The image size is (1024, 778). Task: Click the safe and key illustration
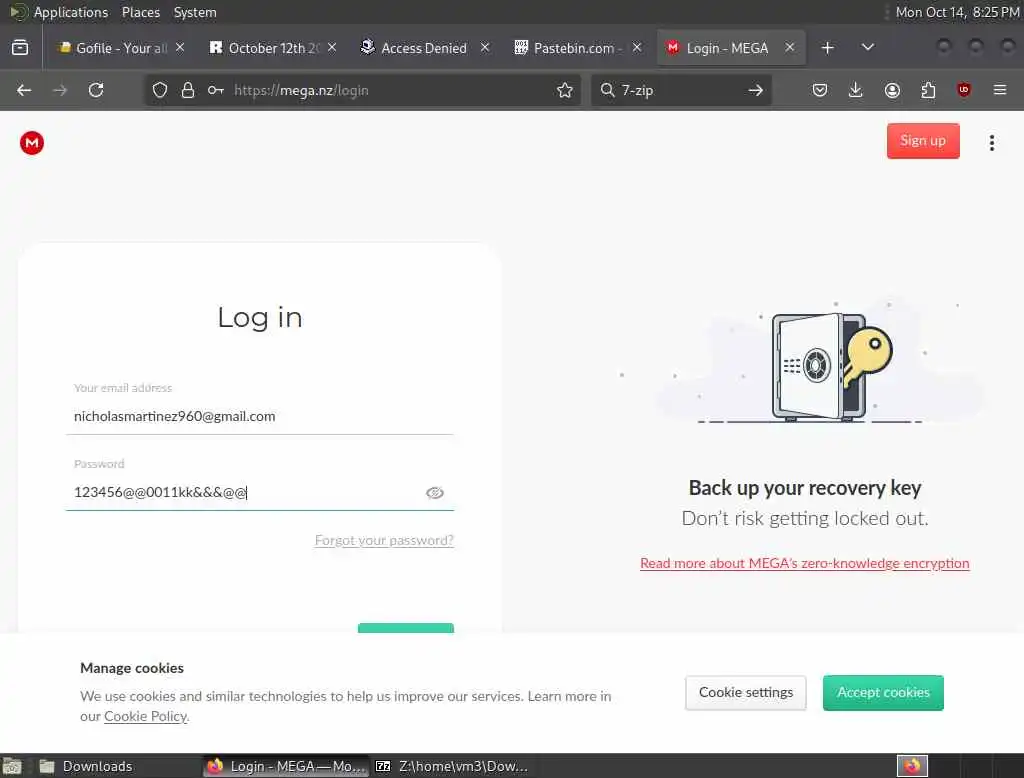point(831,366)
